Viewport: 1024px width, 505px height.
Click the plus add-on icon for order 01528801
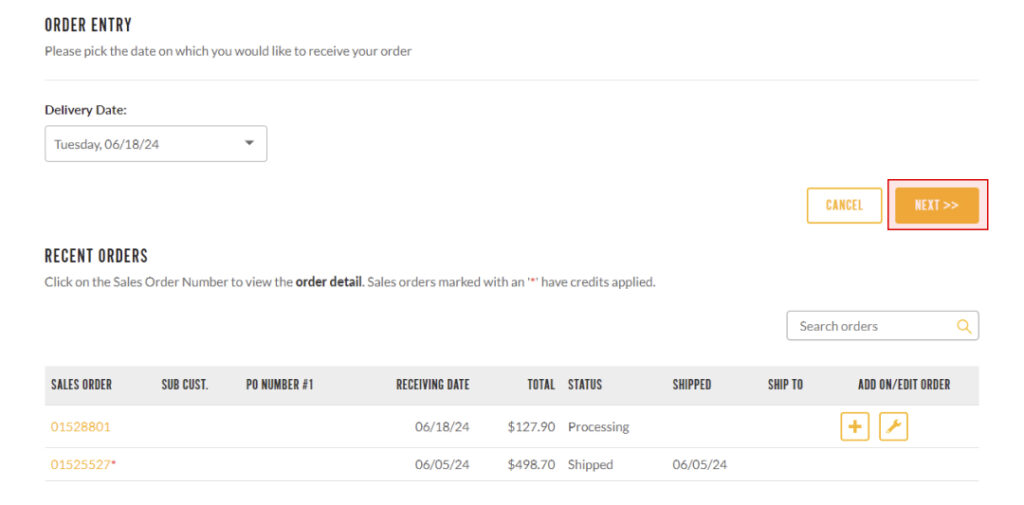click(x=854, y=427)
